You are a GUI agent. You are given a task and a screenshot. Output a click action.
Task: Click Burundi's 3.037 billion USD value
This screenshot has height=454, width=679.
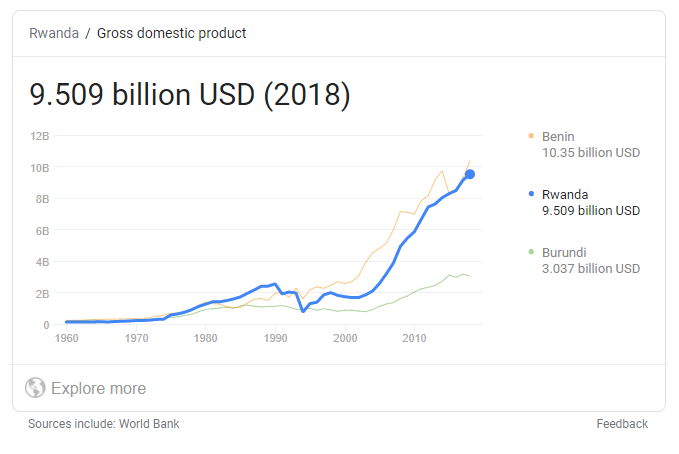tap(590, 269)
